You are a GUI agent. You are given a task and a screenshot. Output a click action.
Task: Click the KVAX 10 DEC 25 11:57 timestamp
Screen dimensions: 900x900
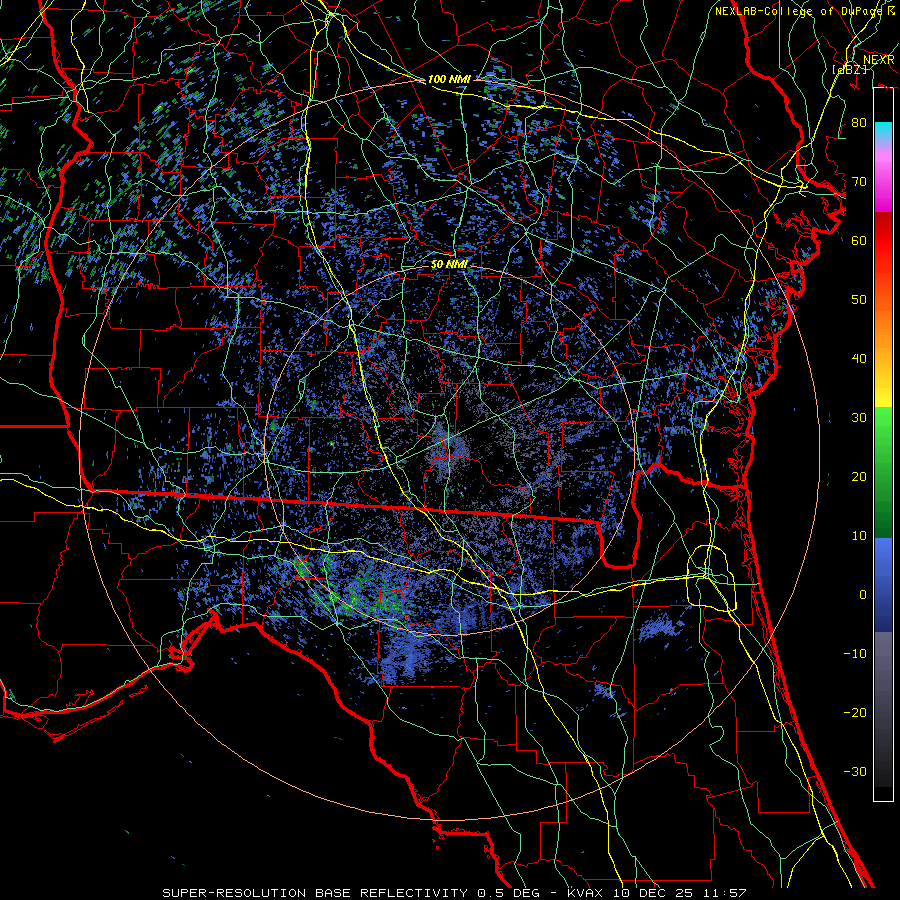point(657,893)
